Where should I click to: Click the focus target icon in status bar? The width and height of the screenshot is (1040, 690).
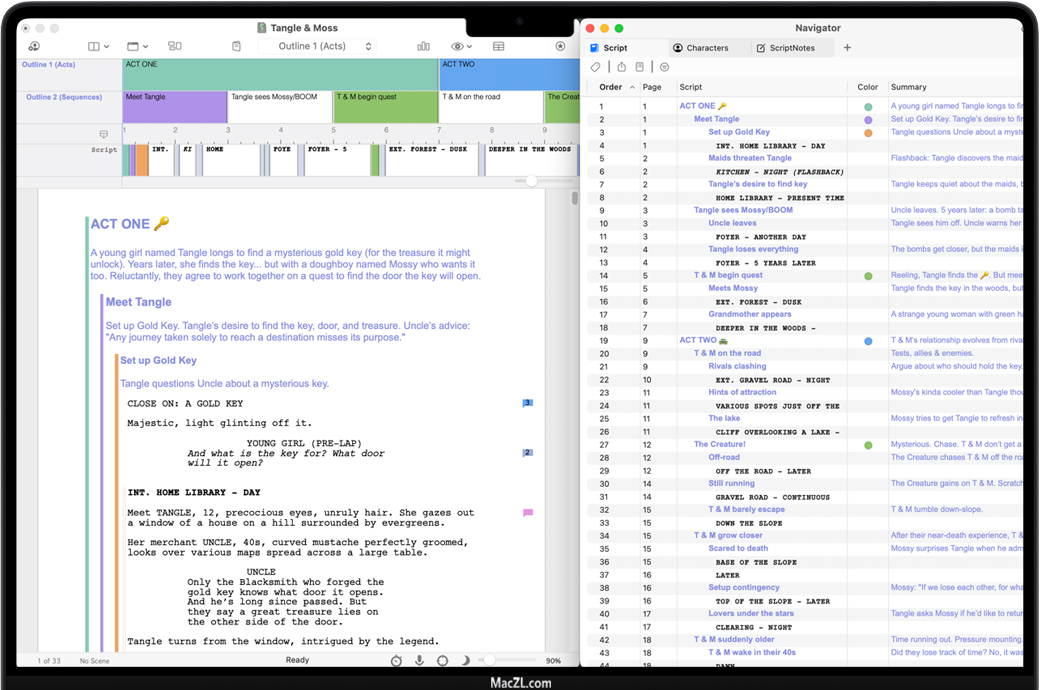(443, 660)
